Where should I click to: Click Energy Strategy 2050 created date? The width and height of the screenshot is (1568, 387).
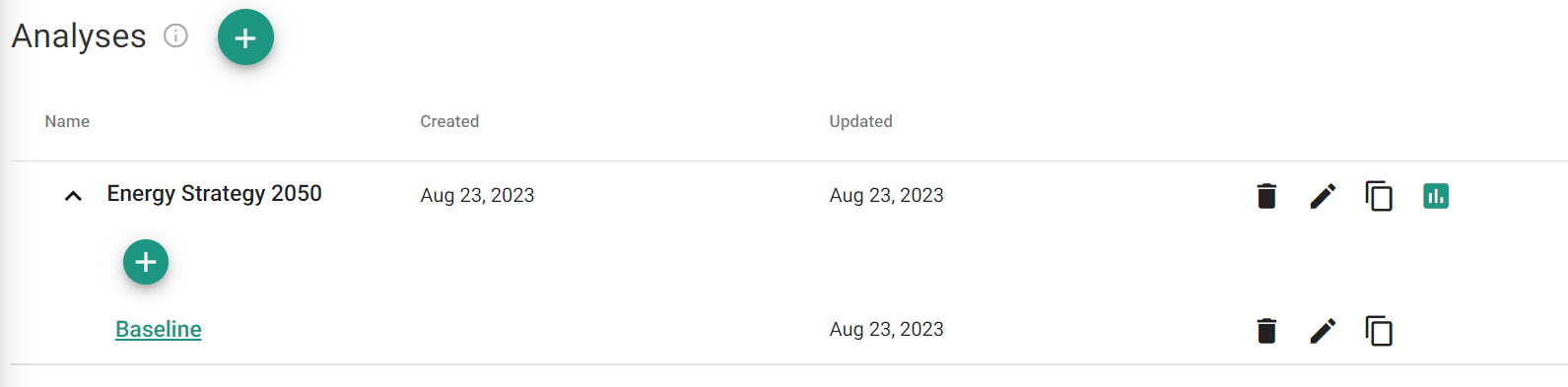(x=477, y=195)
